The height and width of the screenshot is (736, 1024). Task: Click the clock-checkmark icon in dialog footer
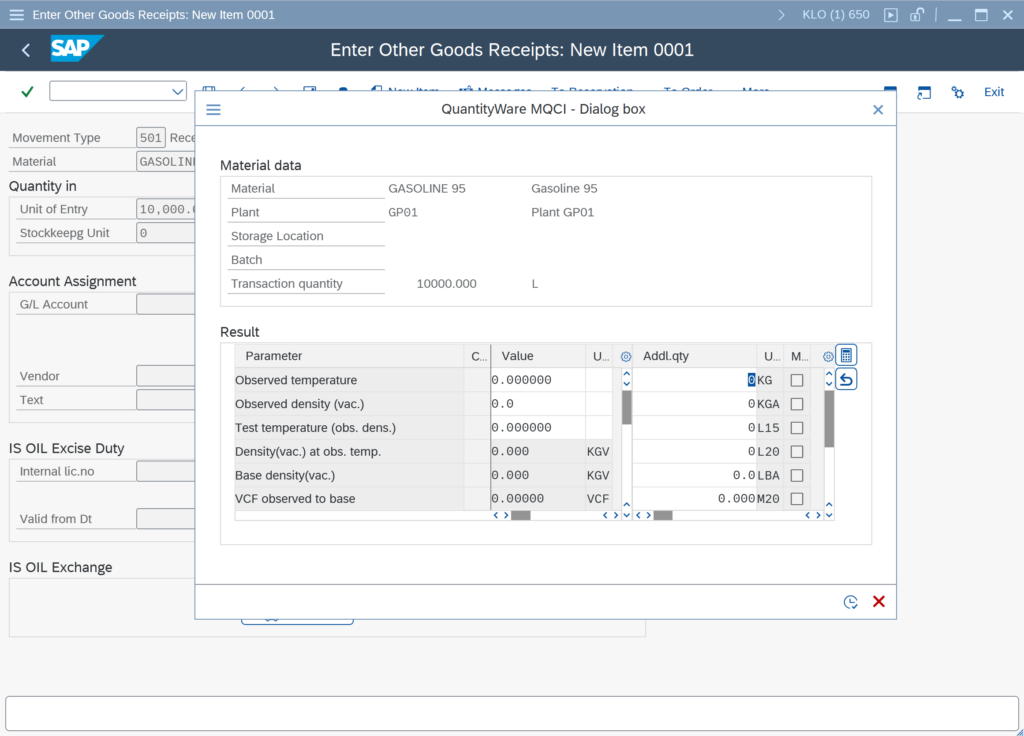coord(850,601)
